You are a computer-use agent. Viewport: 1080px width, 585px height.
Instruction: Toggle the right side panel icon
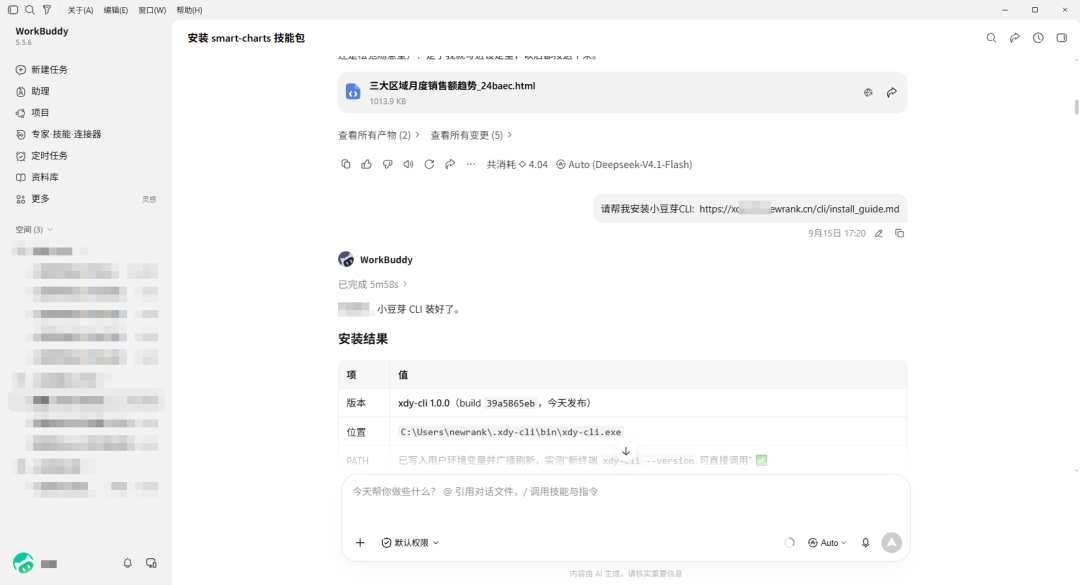coord(1061,38)
